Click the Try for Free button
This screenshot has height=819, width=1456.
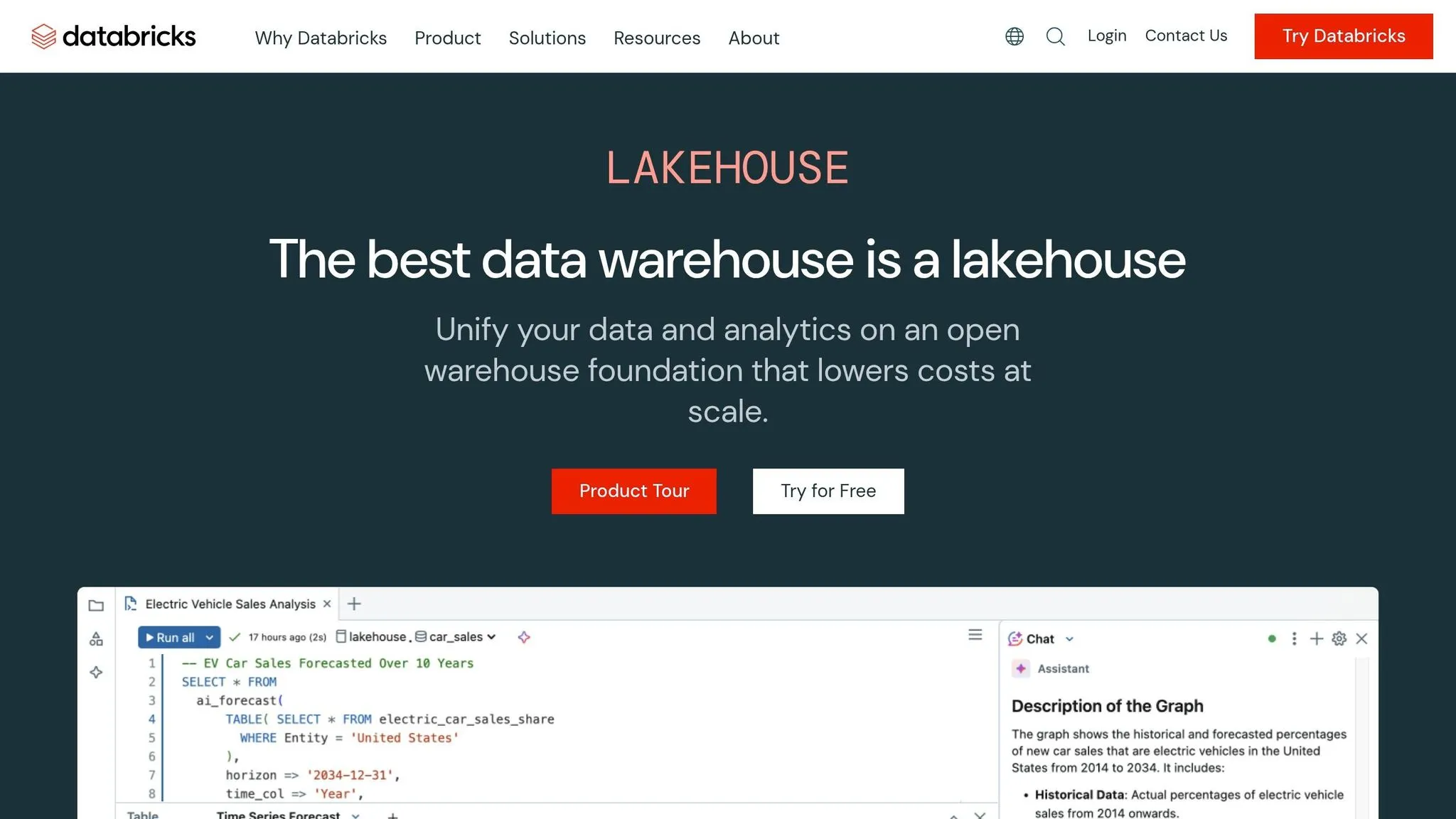828,491
